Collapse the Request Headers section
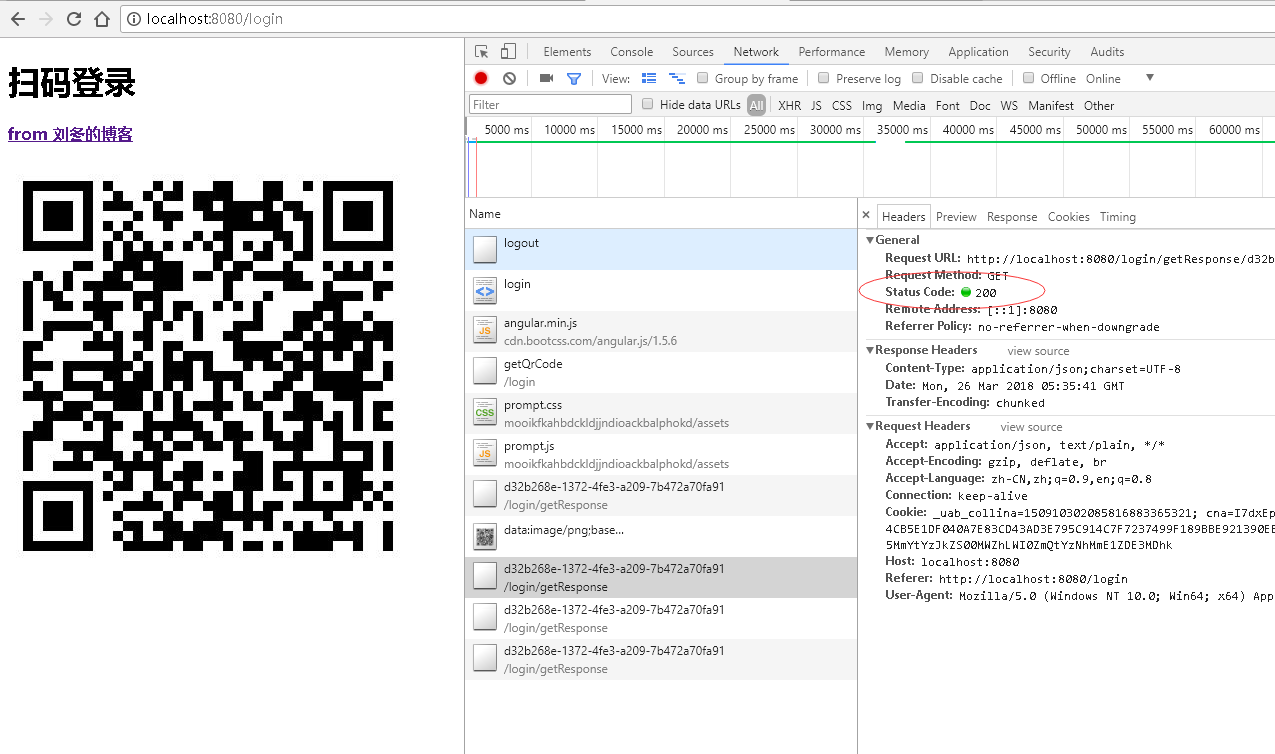 click(870, 426)
